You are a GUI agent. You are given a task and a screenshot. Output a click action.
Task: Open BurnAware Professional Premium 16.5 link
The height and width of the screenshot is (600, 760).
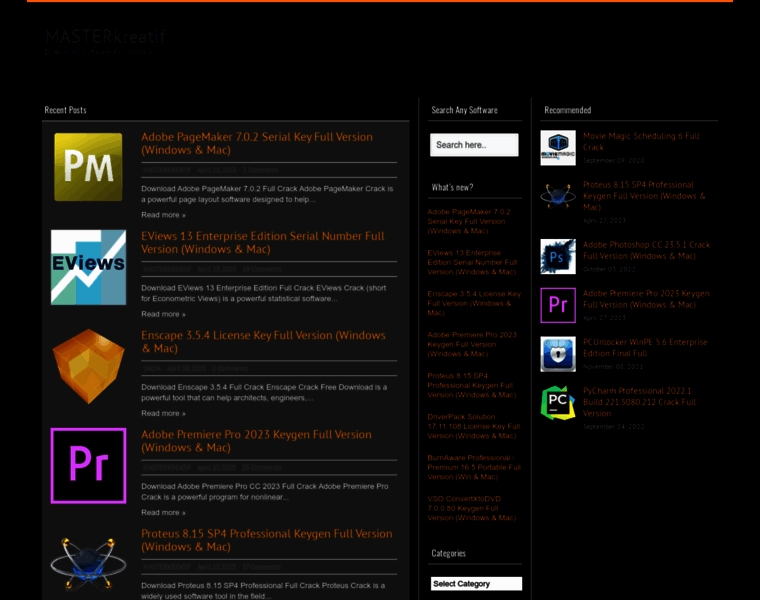(474, 467)
